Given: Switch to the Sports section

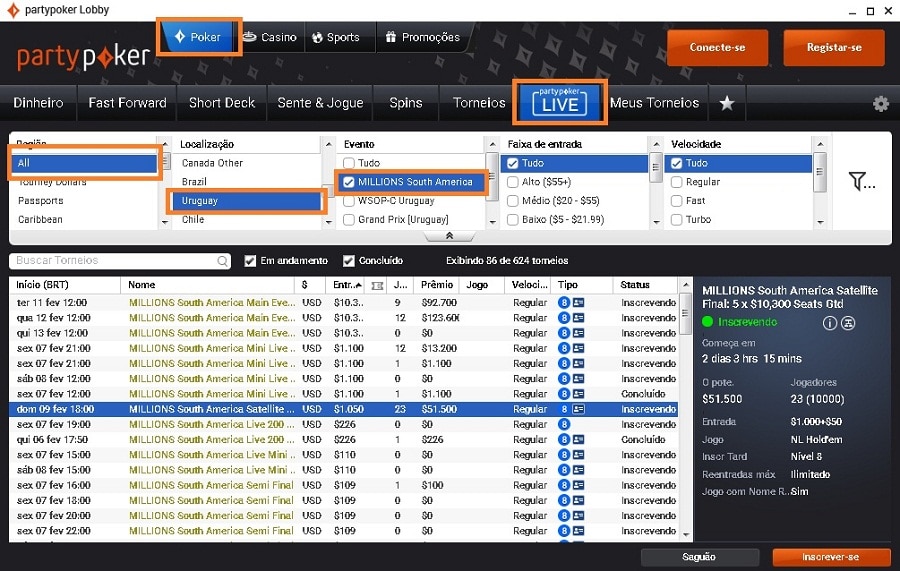Looking at the screenshot, I should pyautogui.click(x=336, y=37).
